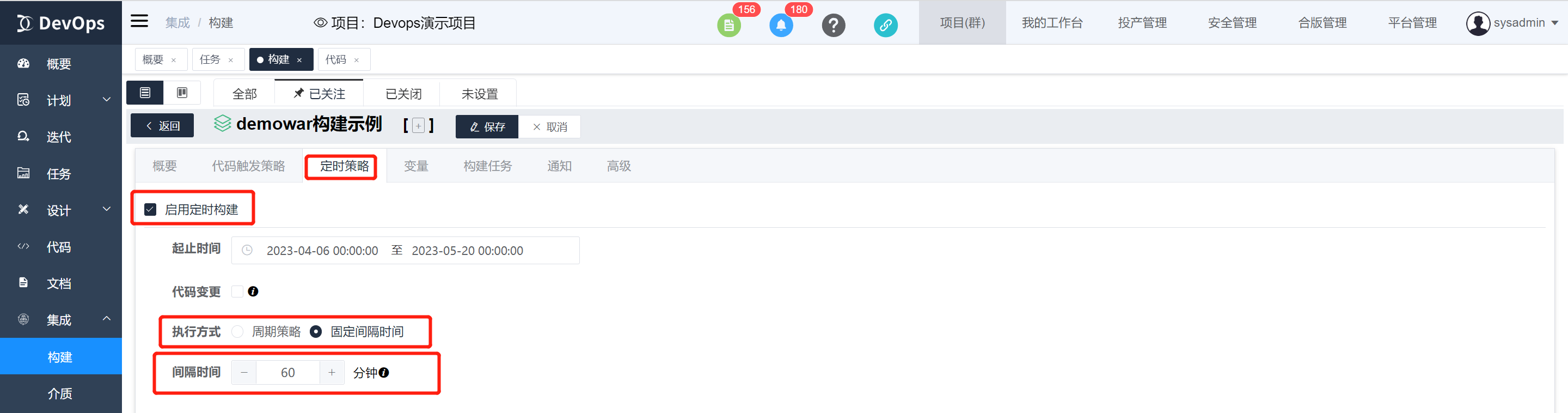This screenshot has width=1568, height=413.
Task: Click info icon next to 代码变更
Action: (253, 292)
